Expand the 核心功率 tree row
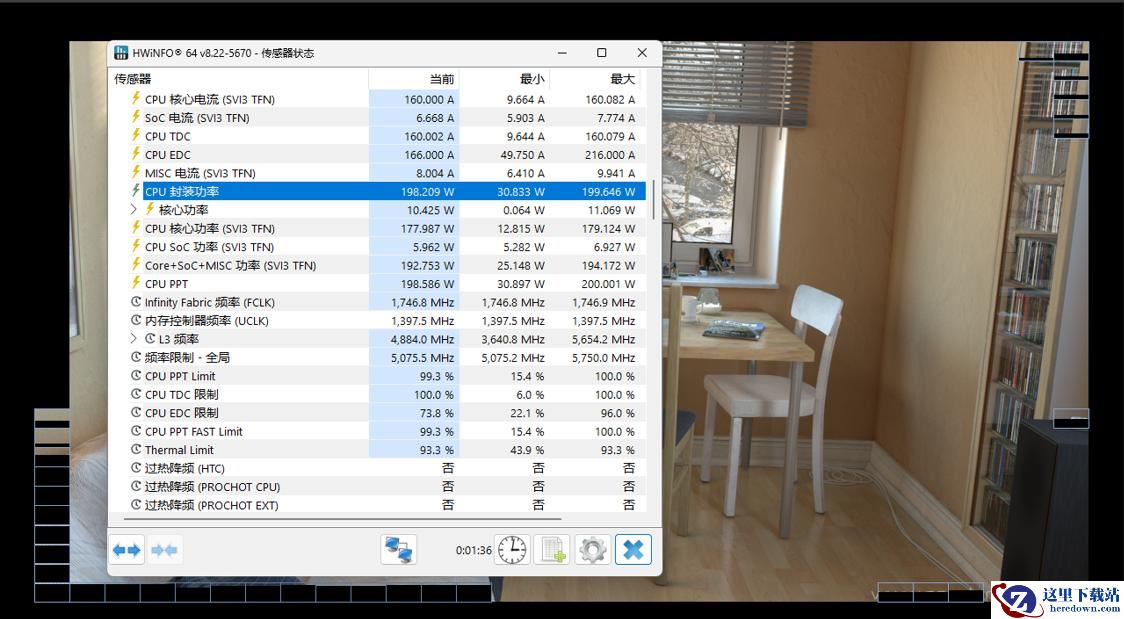Screen dimensions: 1124x619 tap(134, 210)
